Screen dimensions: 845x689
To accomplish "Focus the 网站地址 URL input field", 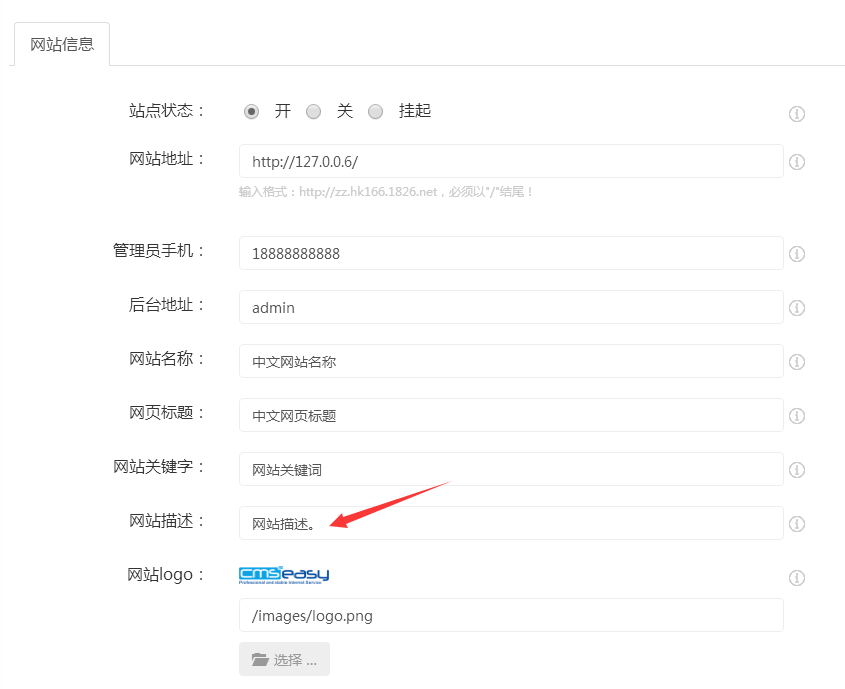I will click(x=510, y=162).
